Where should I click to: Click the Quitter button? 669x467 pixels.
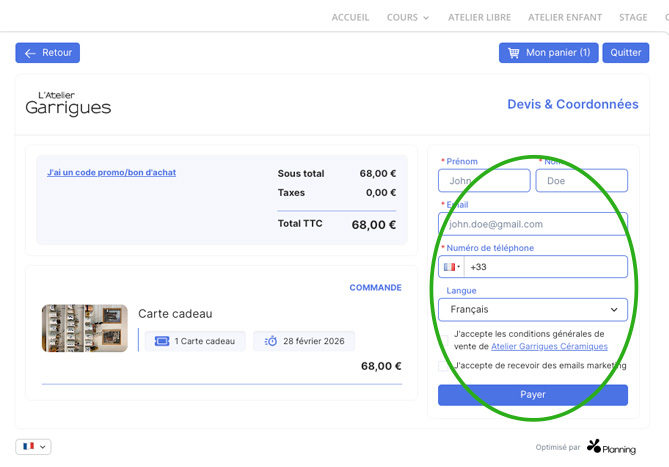[625, 53]
